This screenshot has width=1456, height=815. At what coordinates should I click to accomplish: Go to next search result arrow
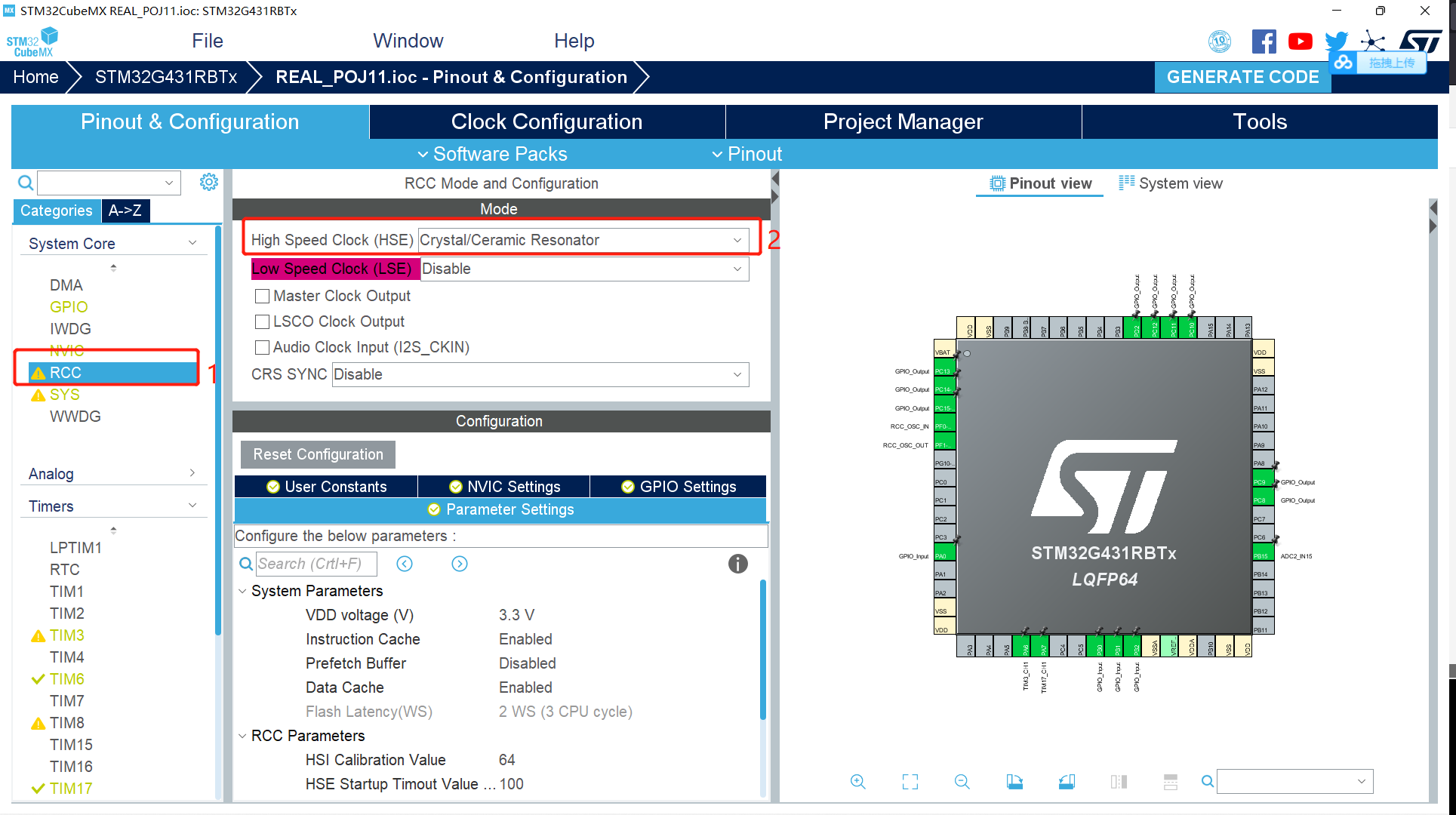[460, 564]
